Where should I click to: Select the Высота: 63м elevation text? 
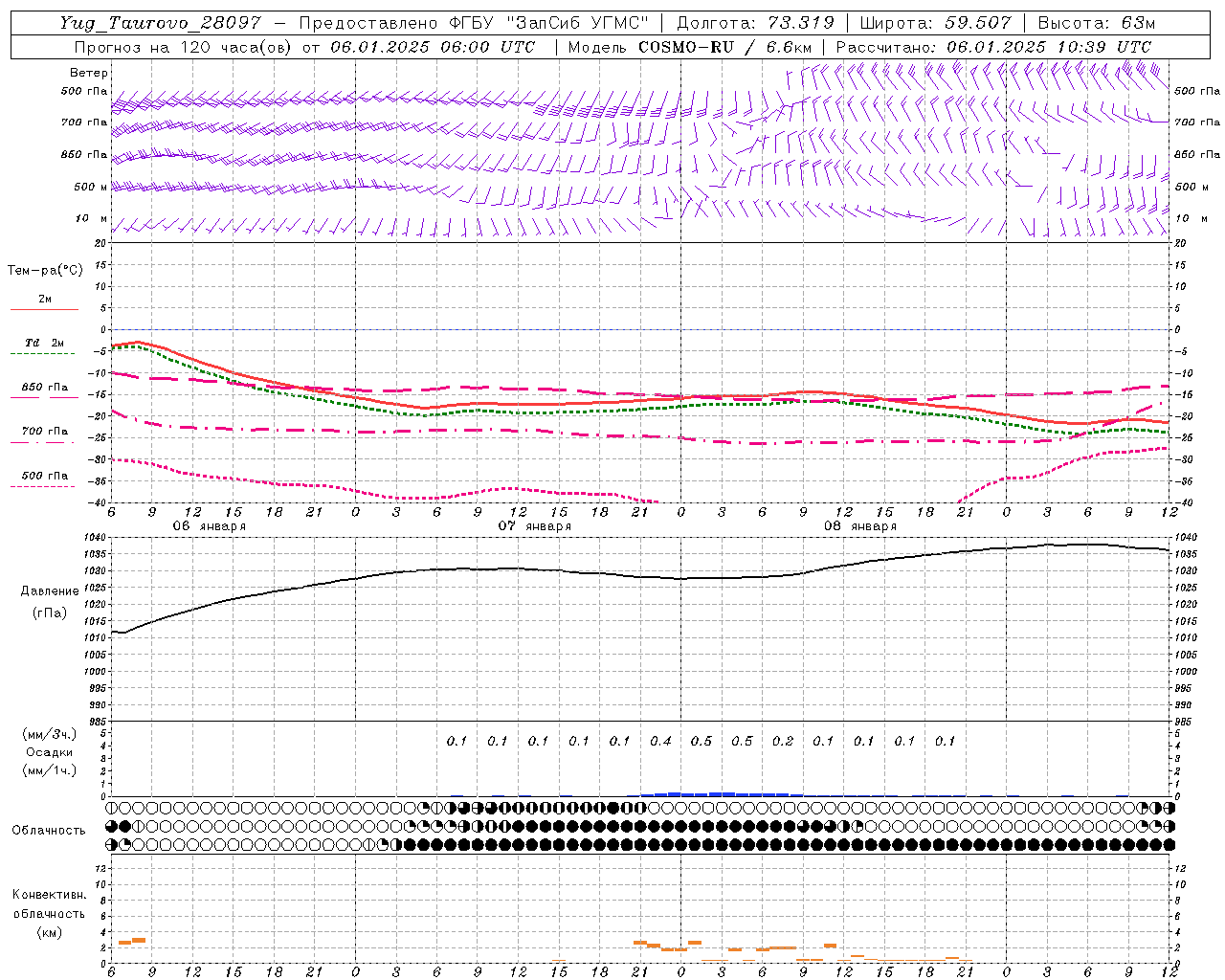pyautogui.click(x=1096, y=23)
